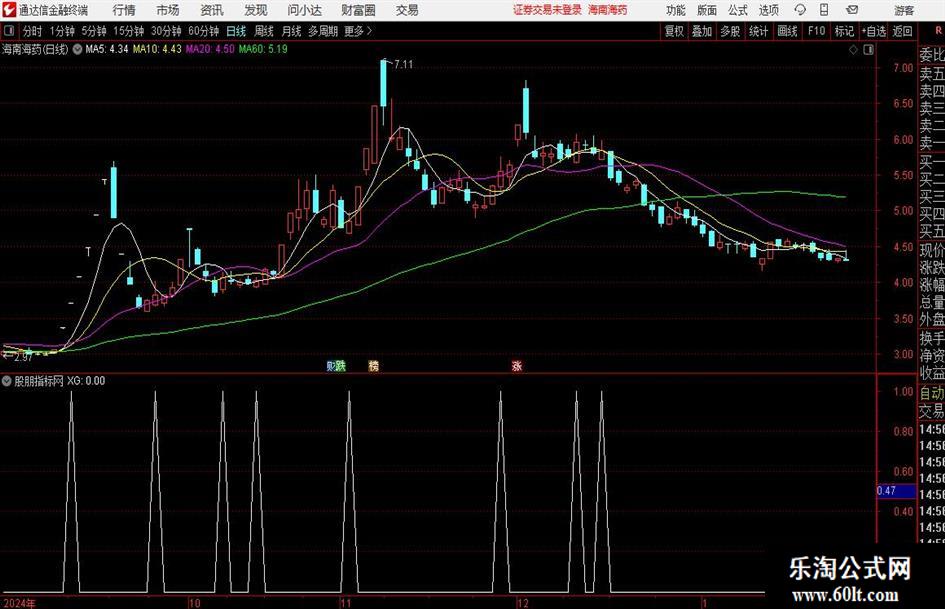The height and width of the screenshot is (609, 945).
Task: Click the 海南海药 stock name in title bar
Action: click(608, 10)
